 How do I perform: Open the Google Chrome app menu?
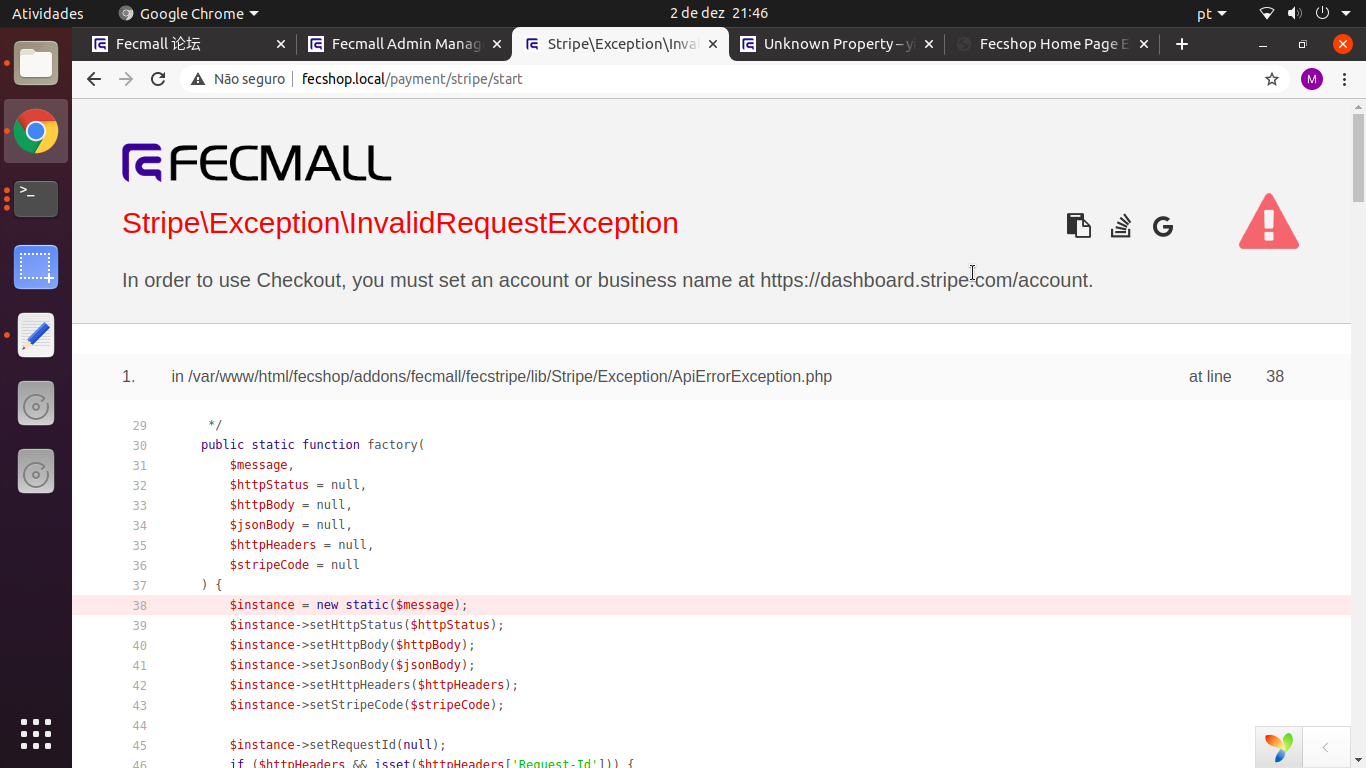click(188, 13)
